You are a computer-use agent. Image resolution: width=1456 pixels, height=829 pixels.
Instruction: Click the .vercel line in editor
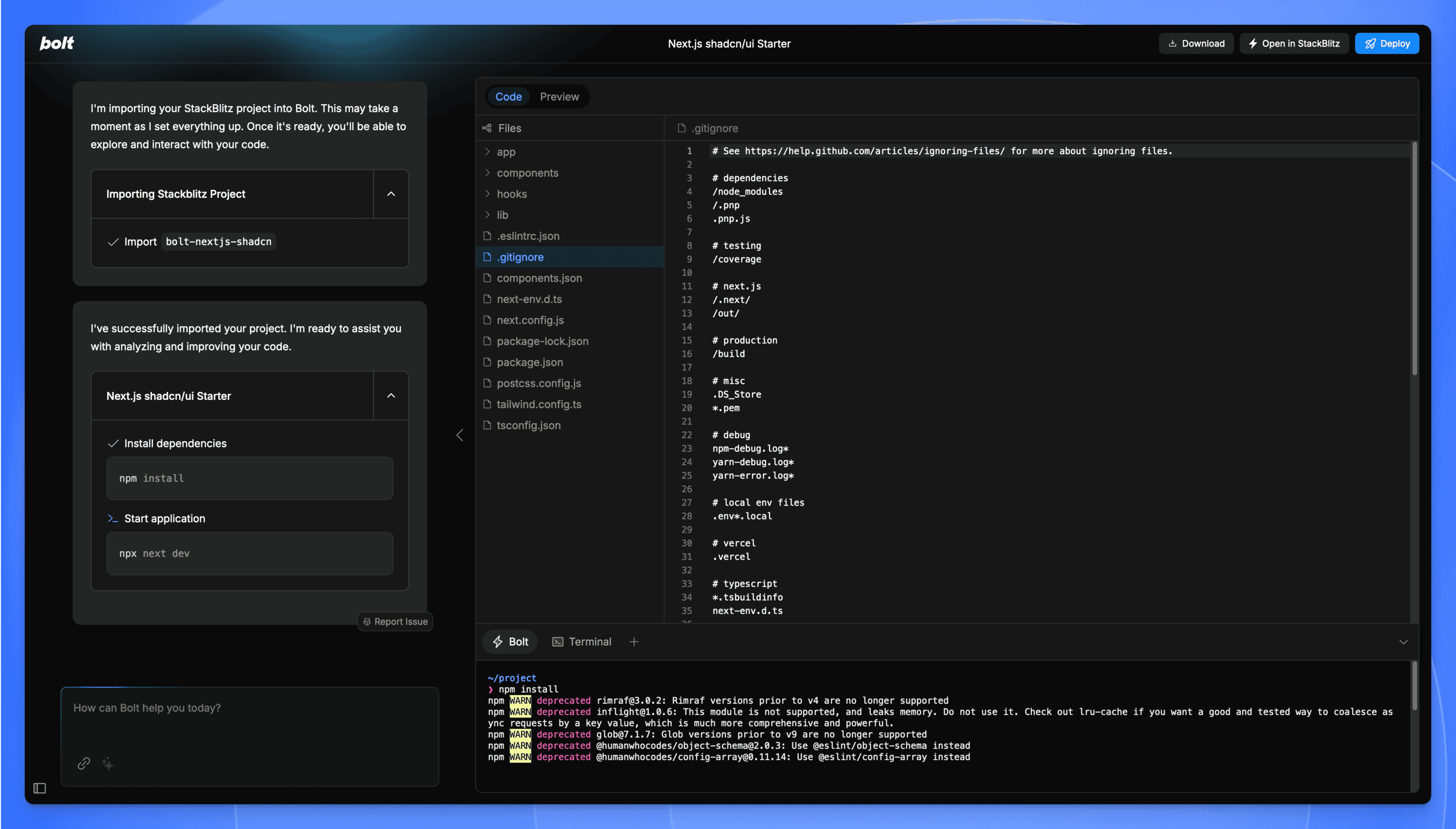pyautogui.click(x=731, y=557)
